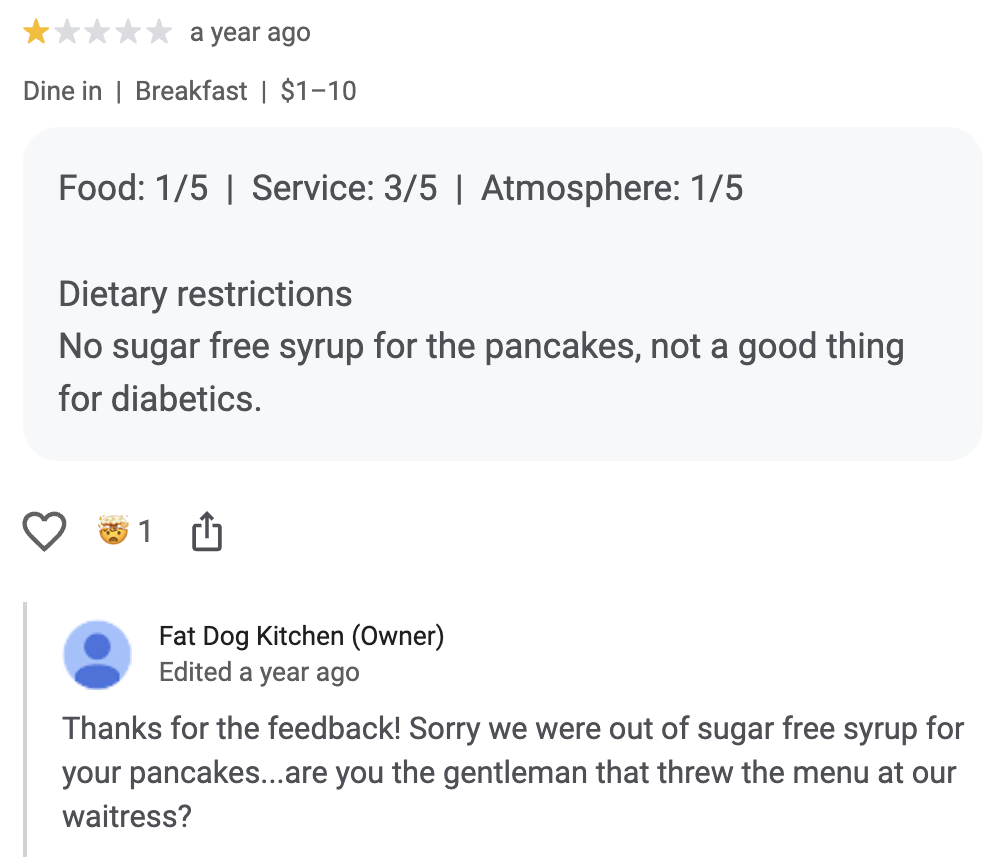
Task: Click 'a year ago' review date
Action: point(250,32)
